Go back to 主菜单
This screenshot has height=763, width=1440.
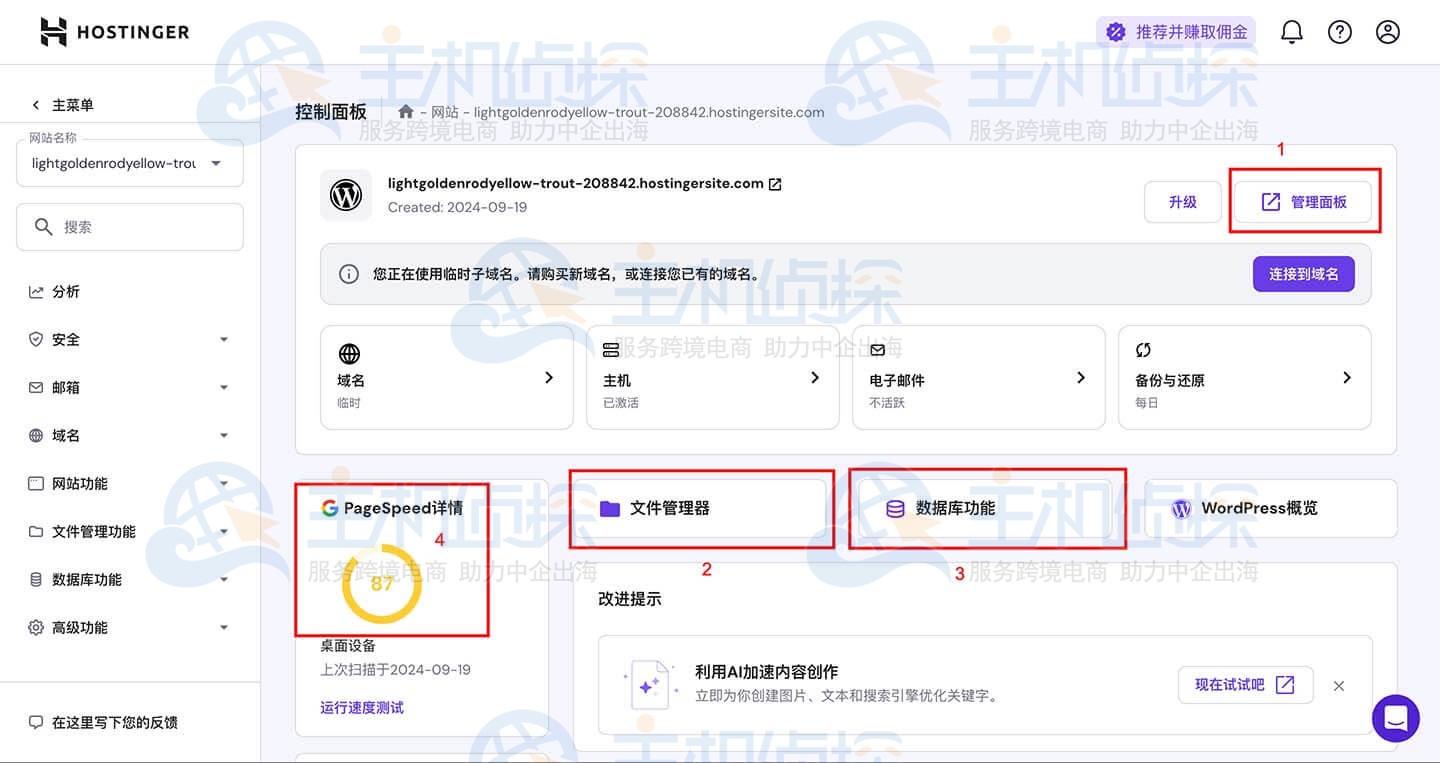point(63,105)
